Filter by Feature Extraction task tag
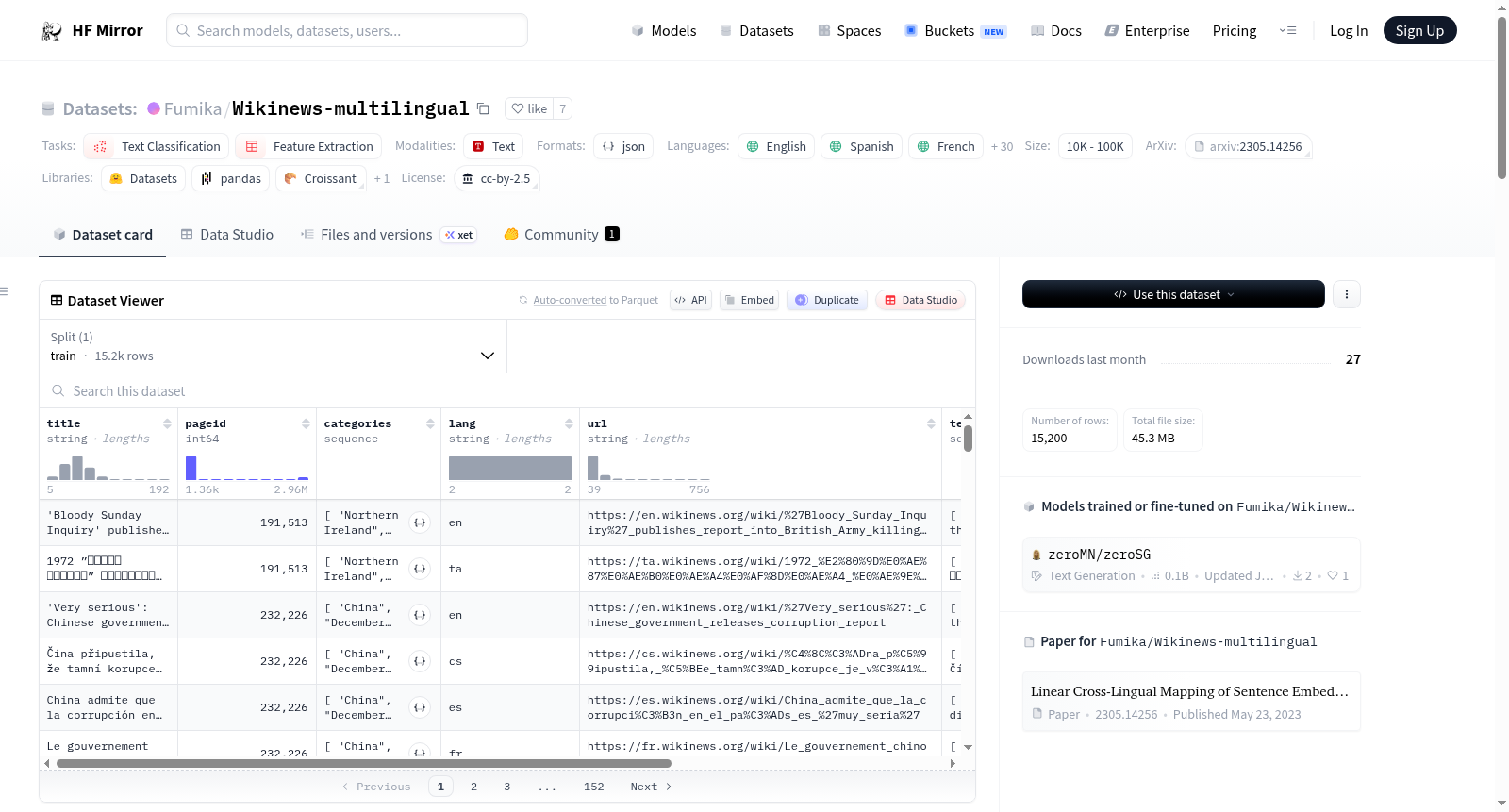 308,146
